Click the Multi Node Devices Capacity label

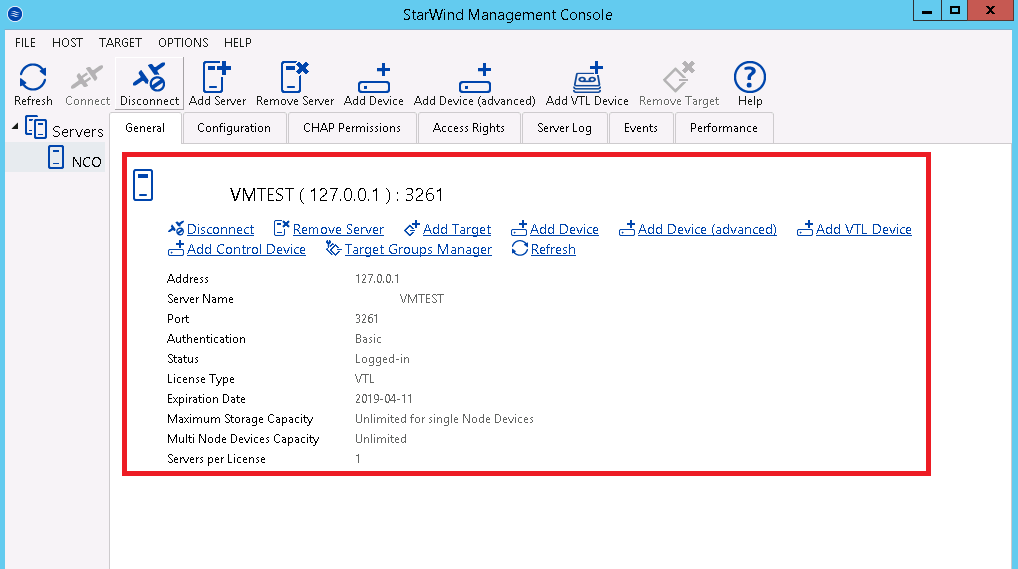[x=243, y=439]
